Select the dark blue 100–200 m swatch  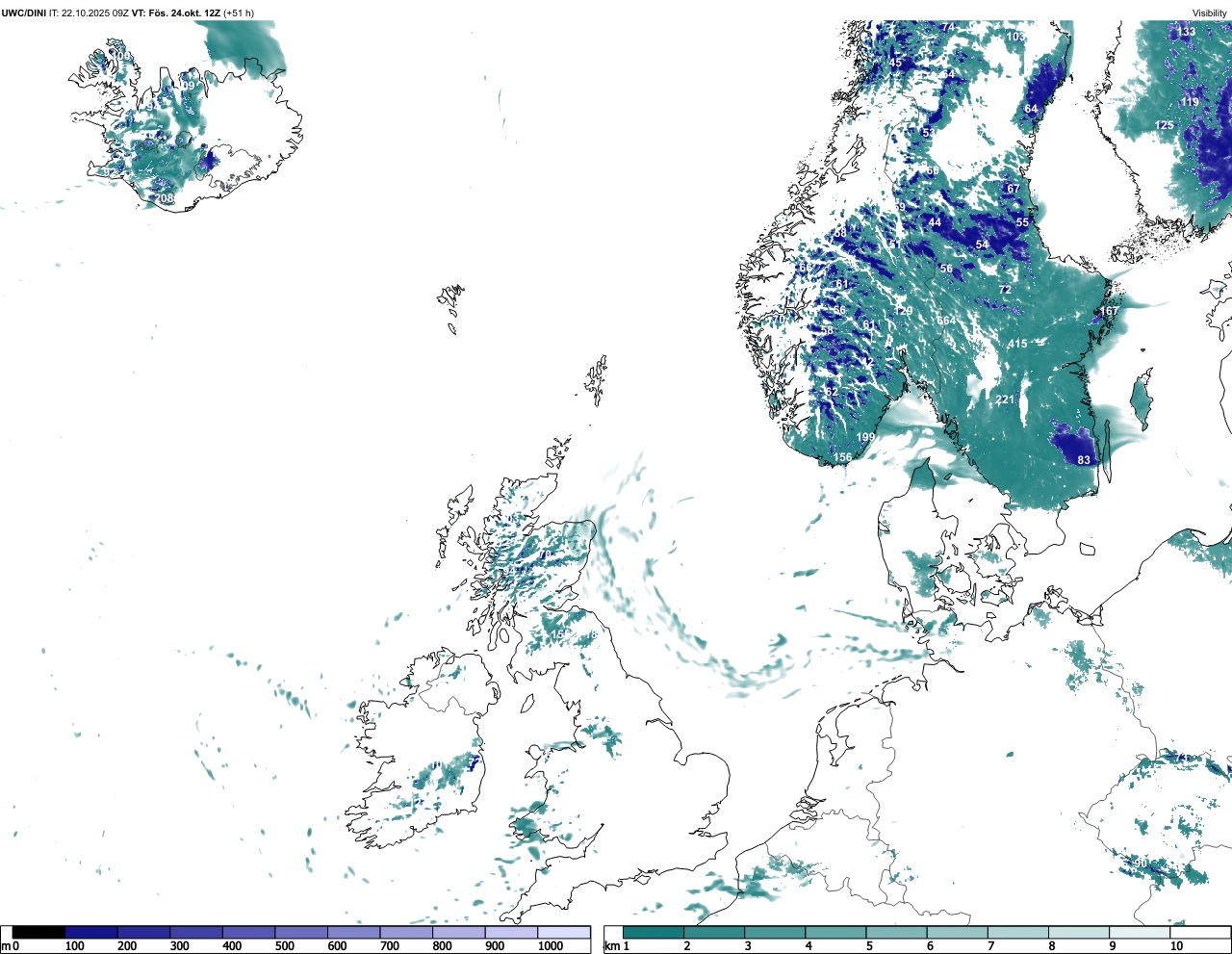91,932
